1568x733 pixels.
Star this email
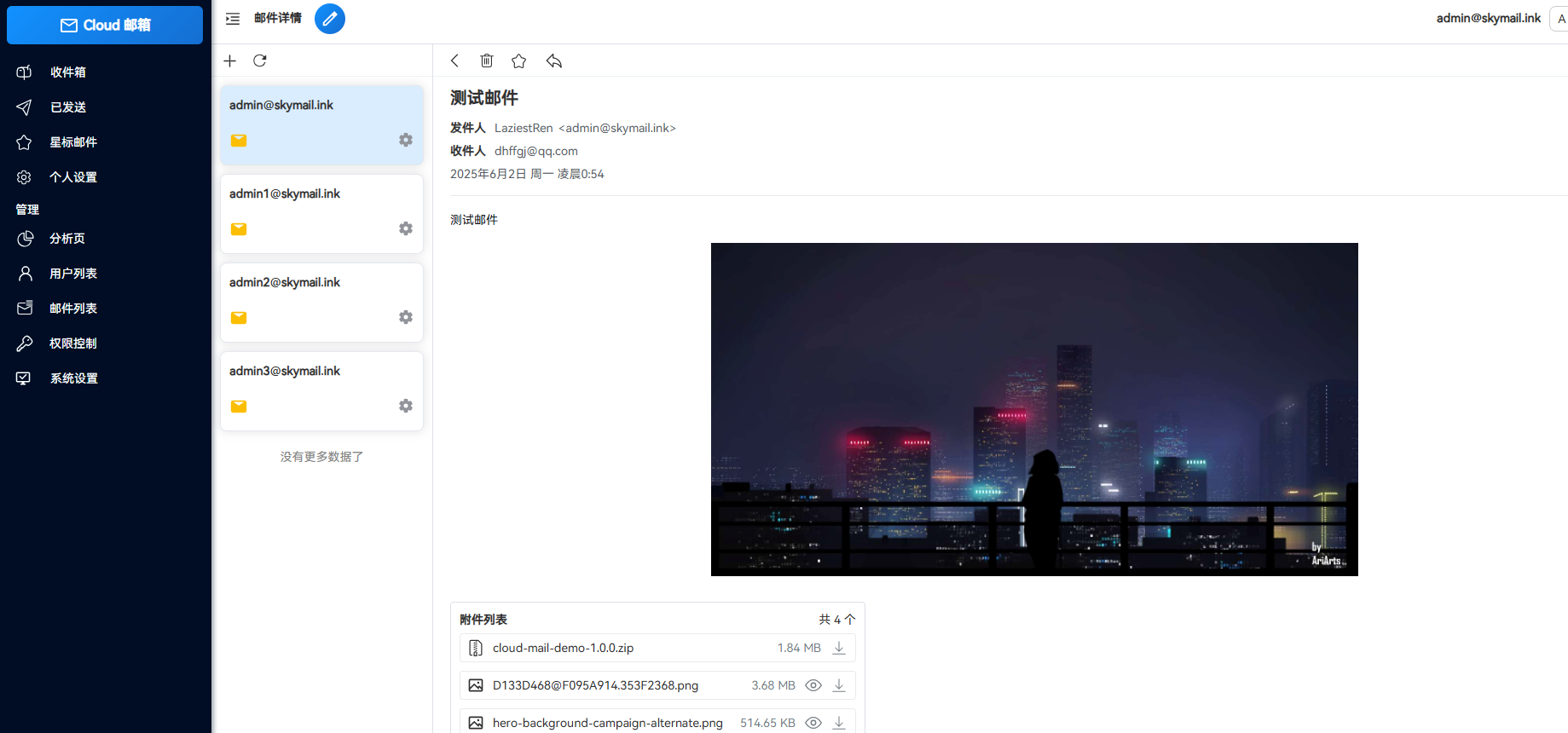(518, 61)
